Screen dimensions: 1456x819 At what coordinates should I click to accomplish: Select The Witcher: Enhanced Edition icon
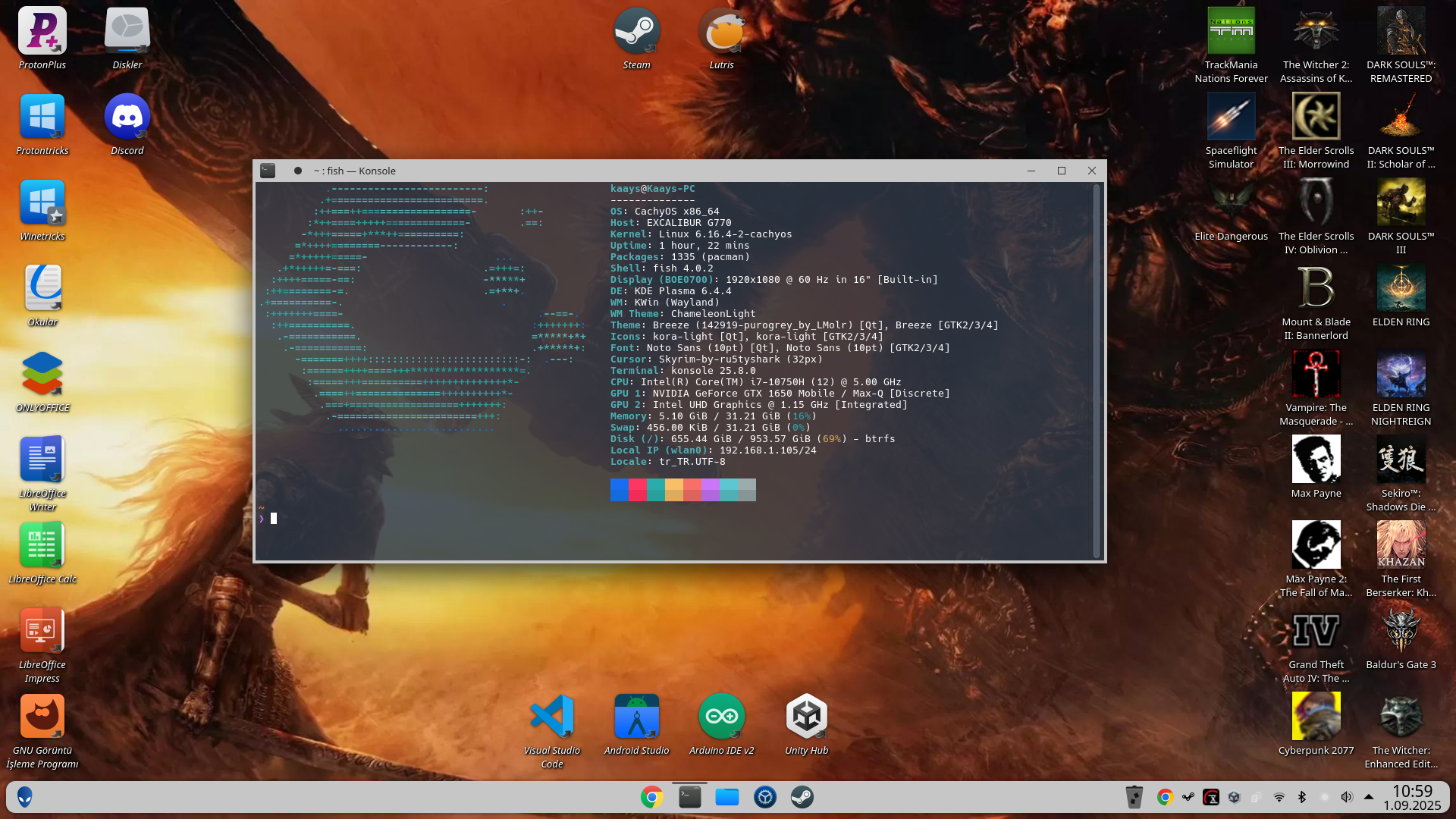pyautogui.click(x=1401, y=717)
